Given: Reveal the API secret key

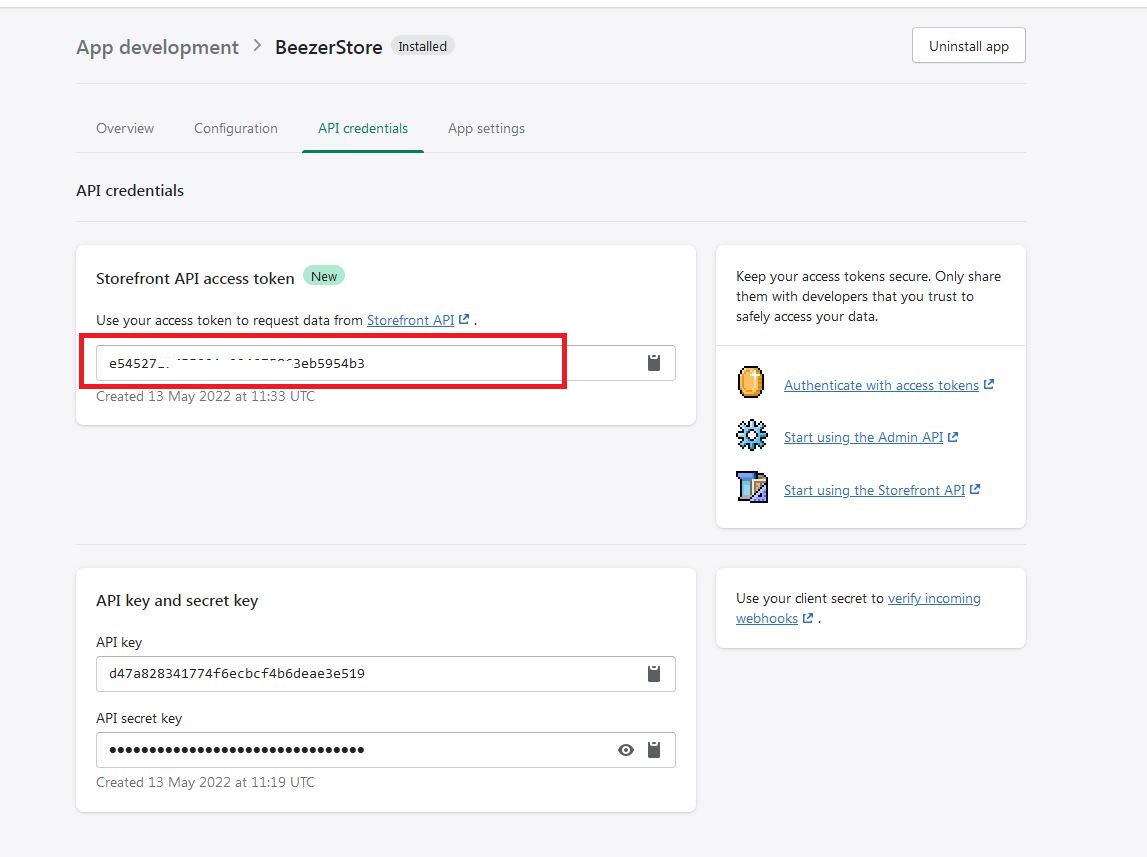Looking at the screenshot, I should (x=626, y=750).
